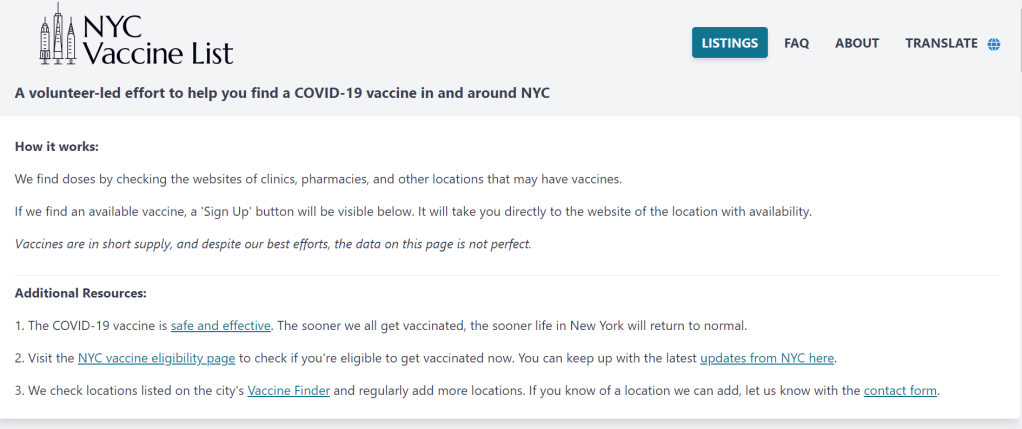Open the 'safe and effective' link

coord(221,326)
